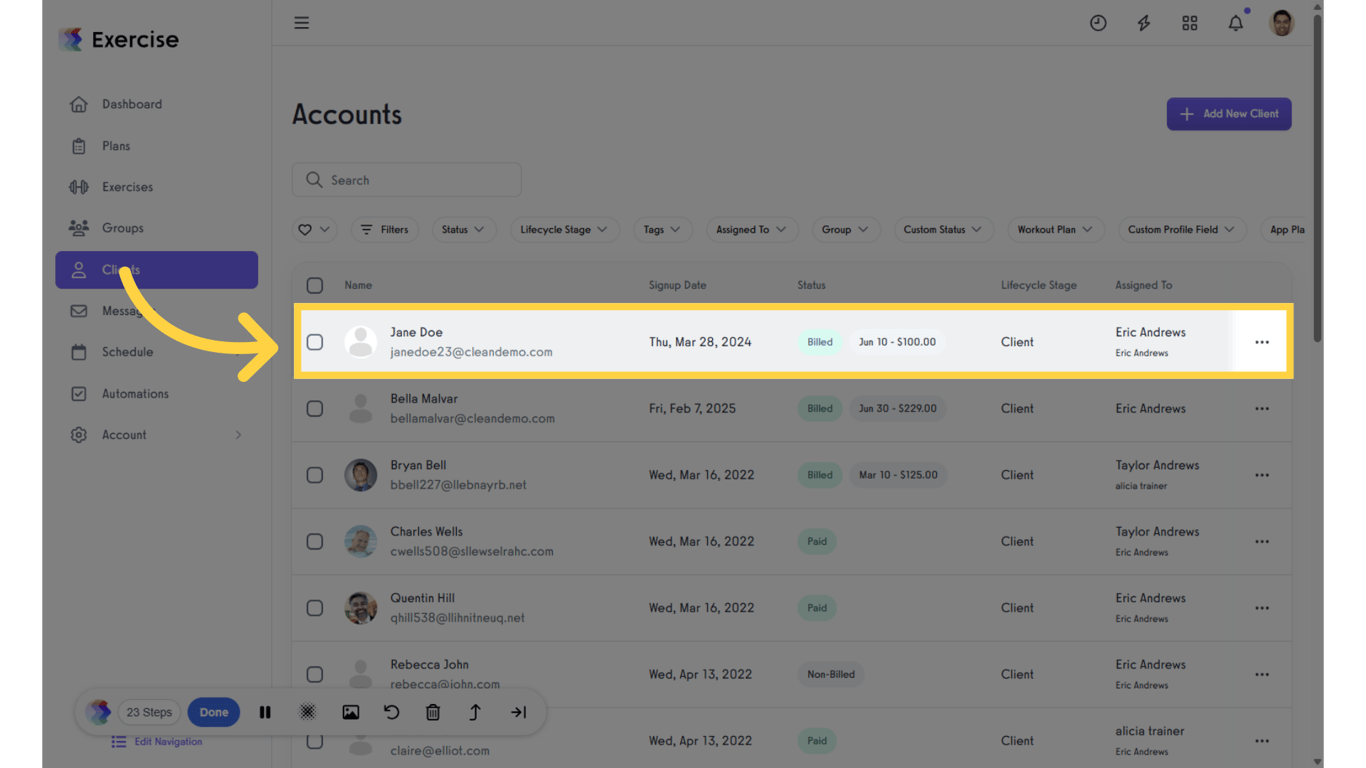Open the activity history clock icon
The height and width of the screenshot is (768, 1366).
tap(1098, 22)
